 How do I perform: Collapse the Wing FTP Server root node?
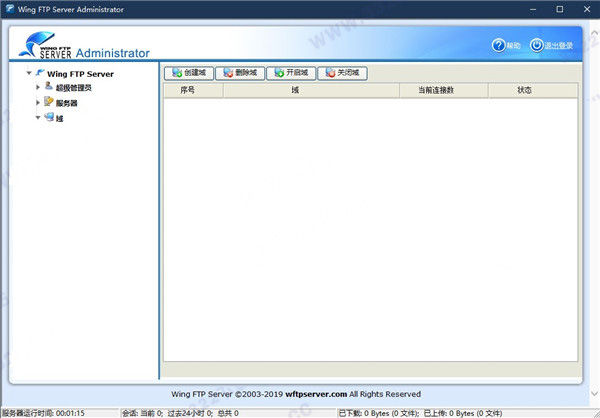pyautogui.click(x=29, y=73)
